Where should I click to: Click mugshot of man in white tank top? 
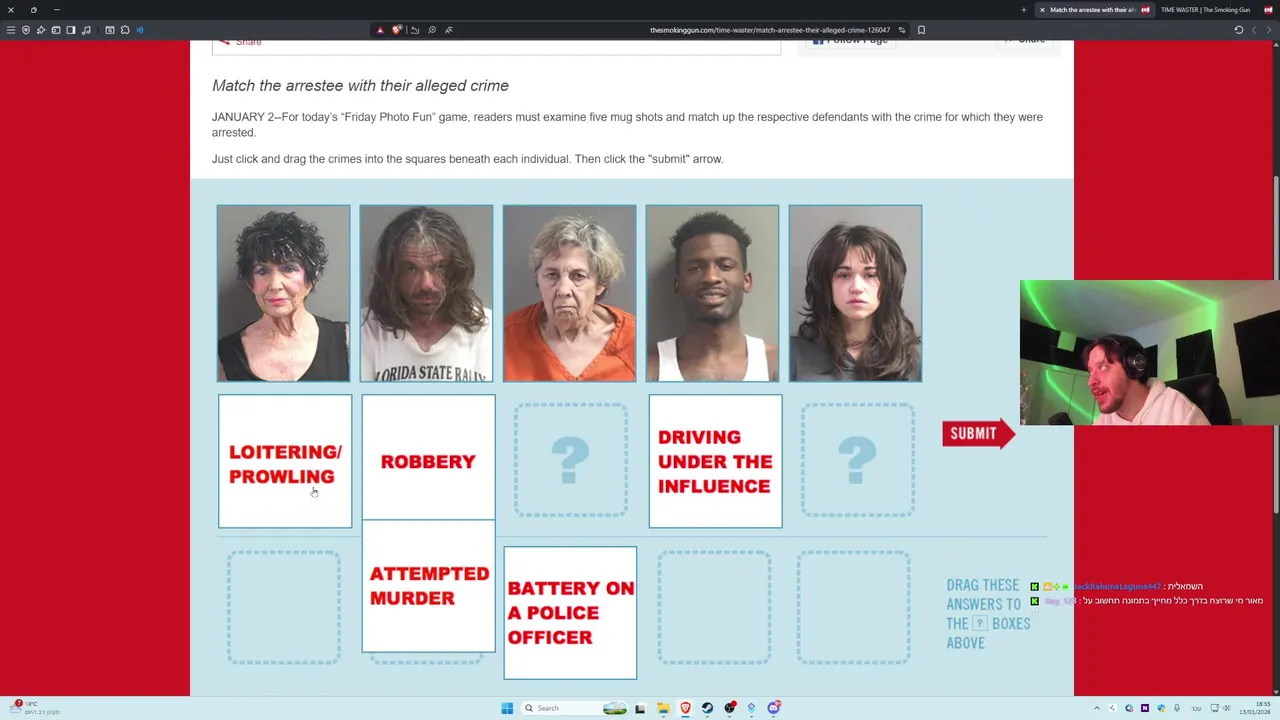point(712,293)
